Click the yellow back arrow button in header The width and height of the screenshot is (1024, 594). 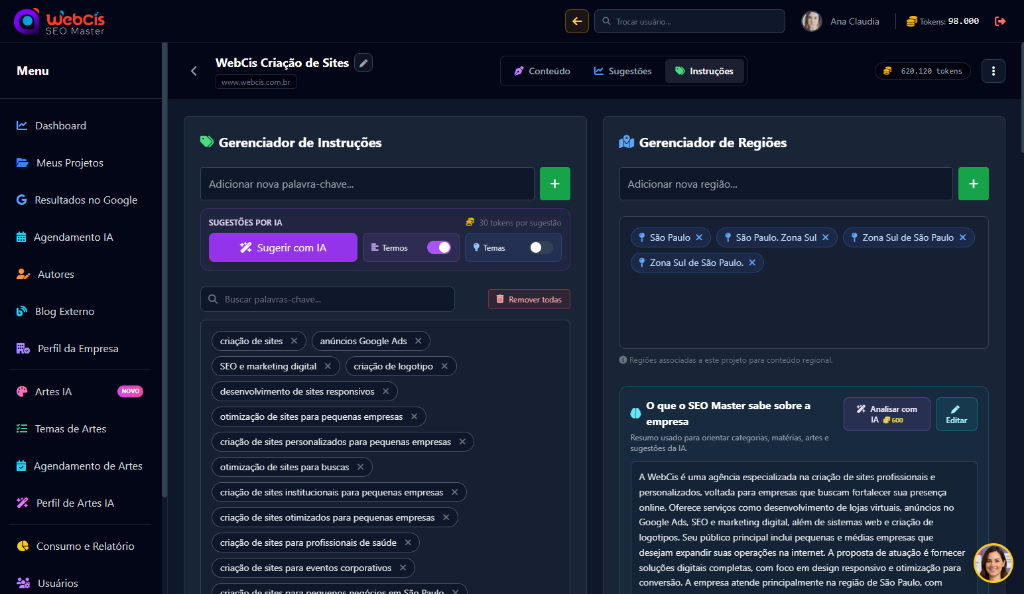click(x=577, y=21)
